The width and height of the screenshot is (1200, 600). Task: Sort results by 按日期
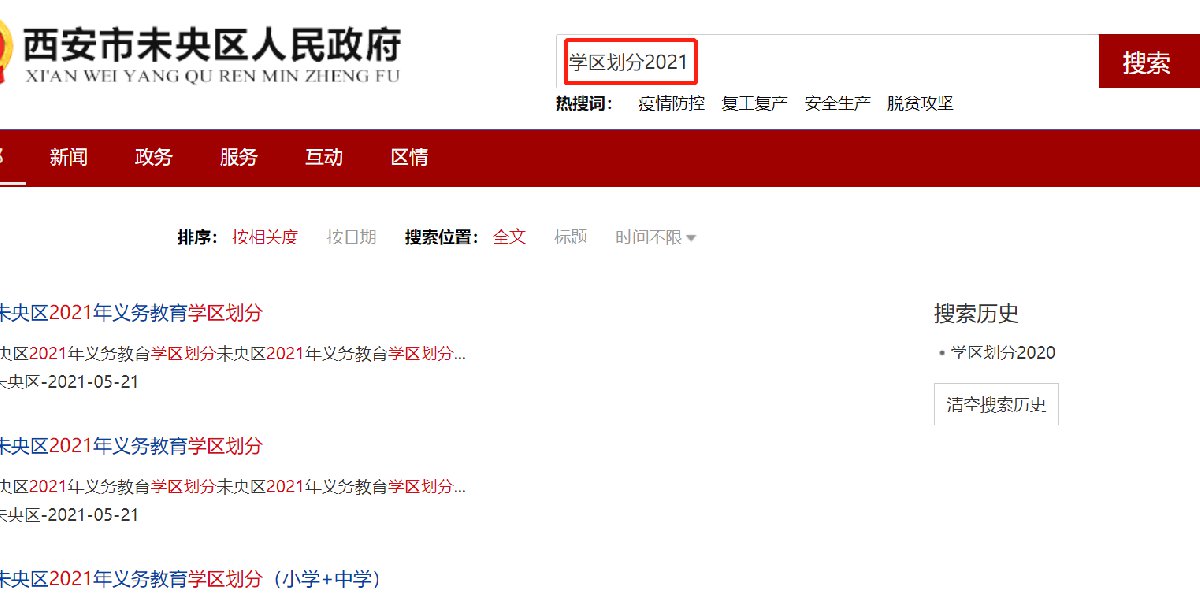pyautogui.click(x=351, y=237)
